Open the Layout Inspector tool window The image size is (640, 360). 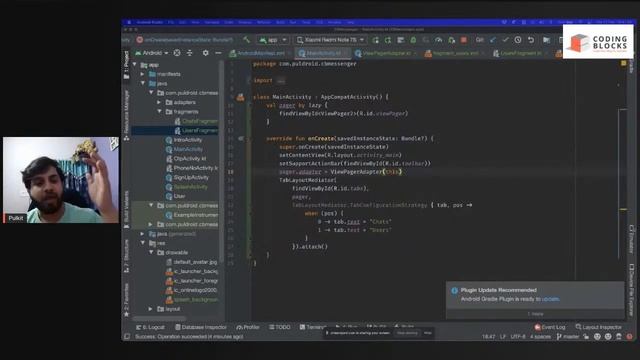599,327
